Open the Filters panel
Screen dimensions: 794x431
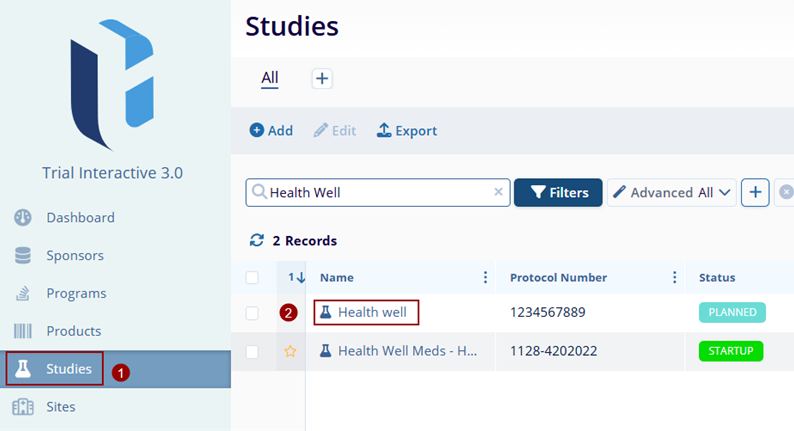[x=558, y=192]
